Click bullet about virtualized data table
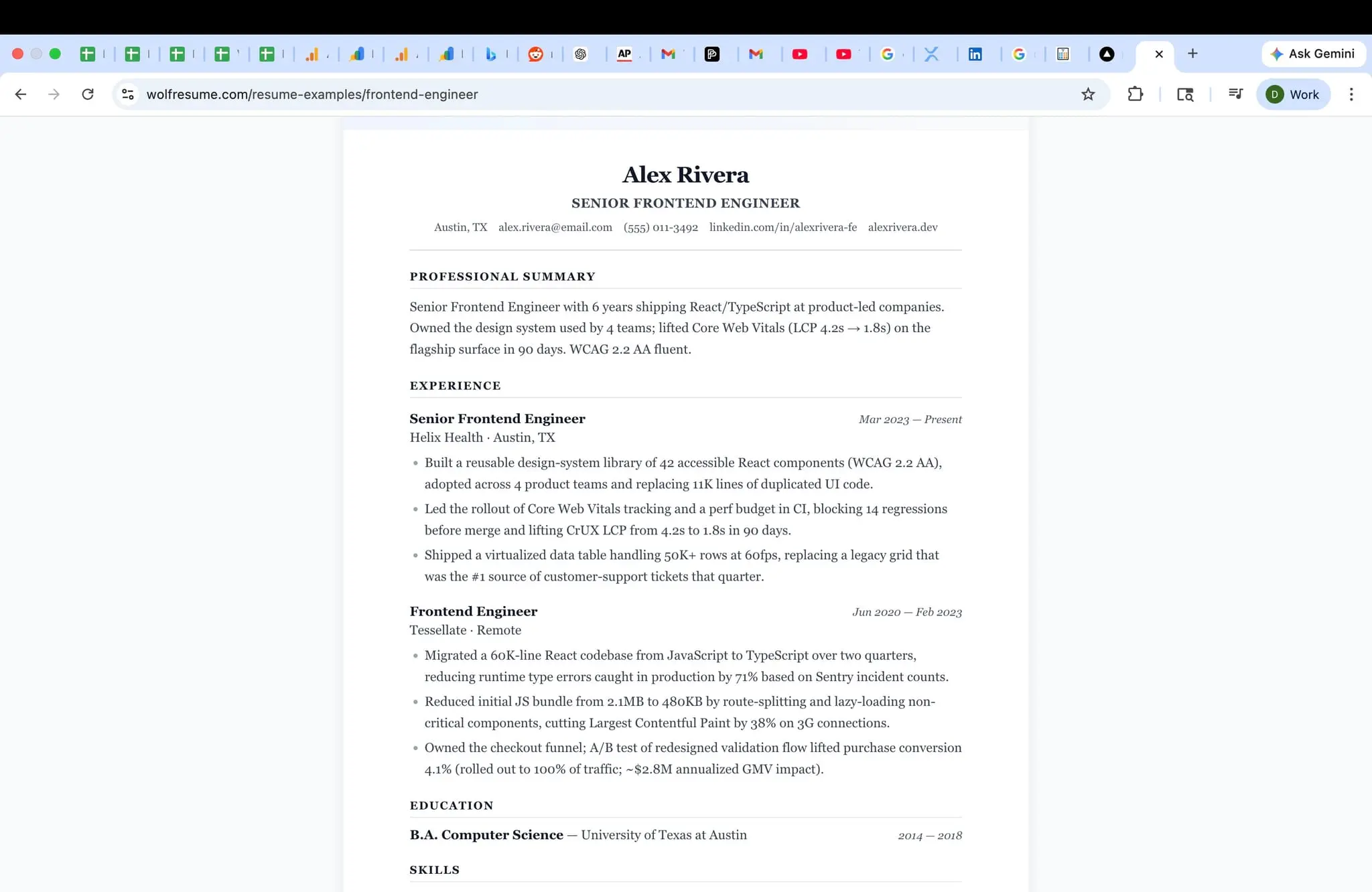 [x=681, y=566]
